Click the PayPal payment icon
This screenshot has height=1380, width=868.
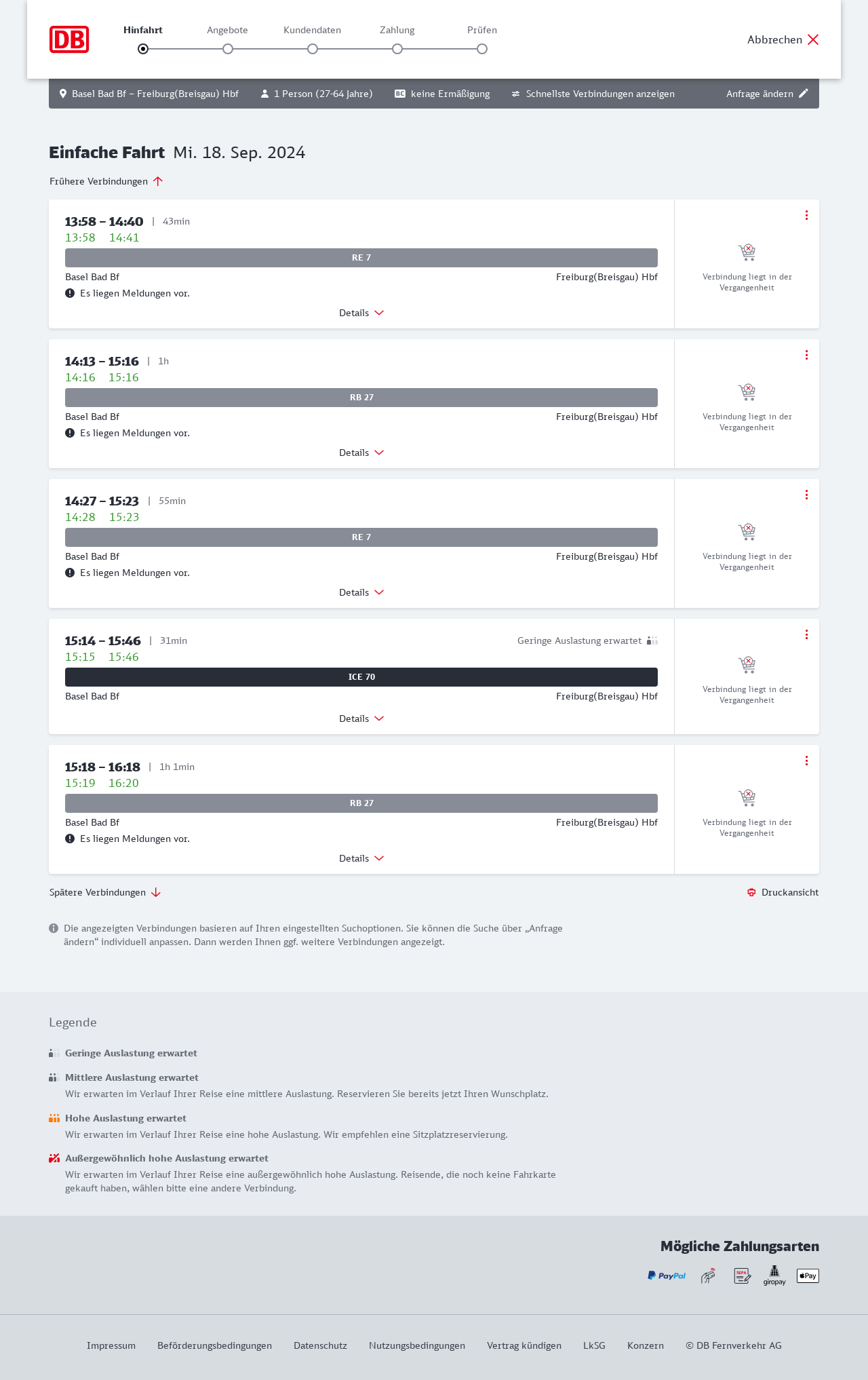pyautogui.click(x=667, y=1276)
